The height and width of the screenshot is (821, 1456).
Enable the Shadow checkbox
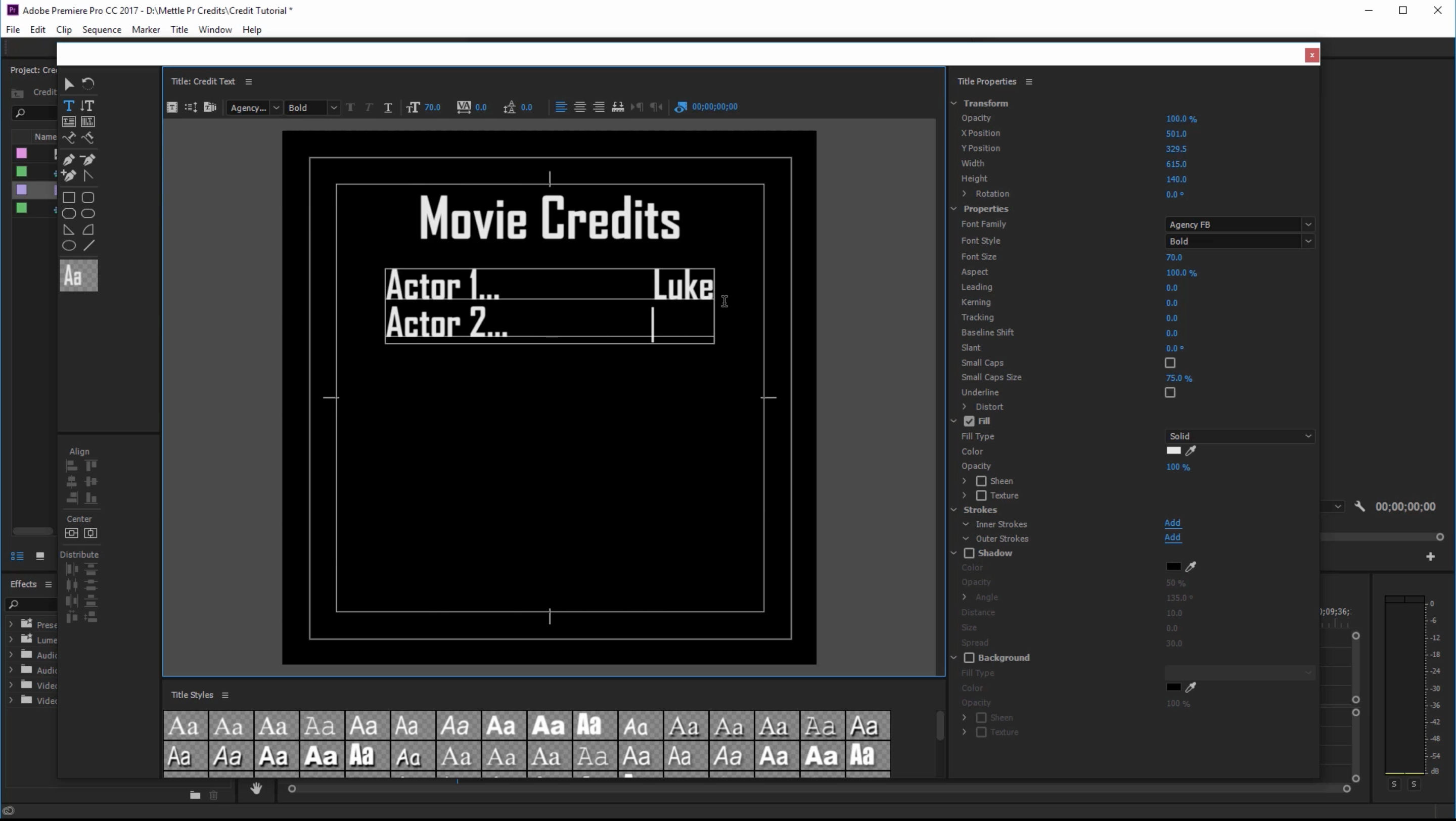click(969, 553)
